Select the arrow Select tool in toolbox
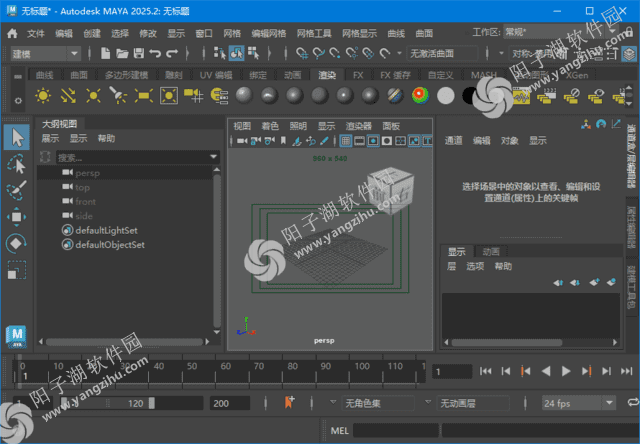Viewport: 640px width, 444px height. pyautogui.click(x=17, y=138)
